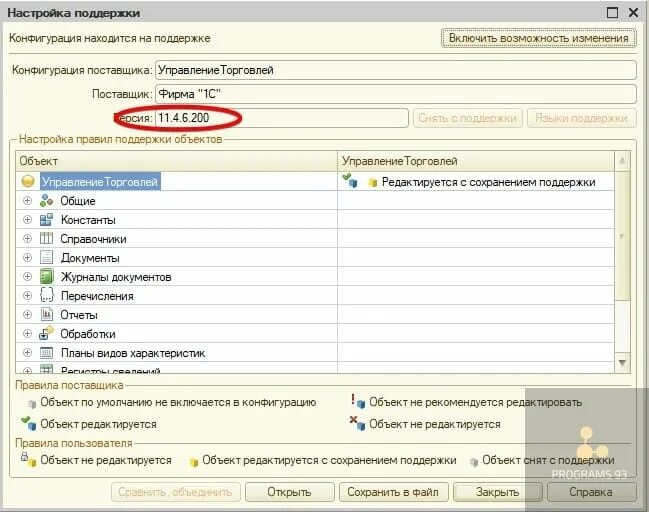Expand the Отчеты tree node
The width and height of the screenshot is (649, 512).
(x=27, y=315)
